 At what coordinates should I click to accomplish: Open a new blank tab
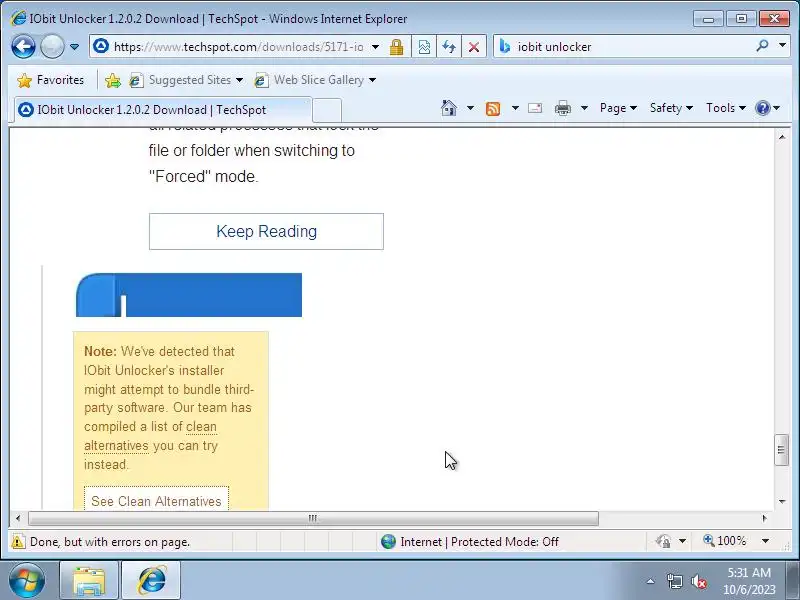[x=327, y=110]
